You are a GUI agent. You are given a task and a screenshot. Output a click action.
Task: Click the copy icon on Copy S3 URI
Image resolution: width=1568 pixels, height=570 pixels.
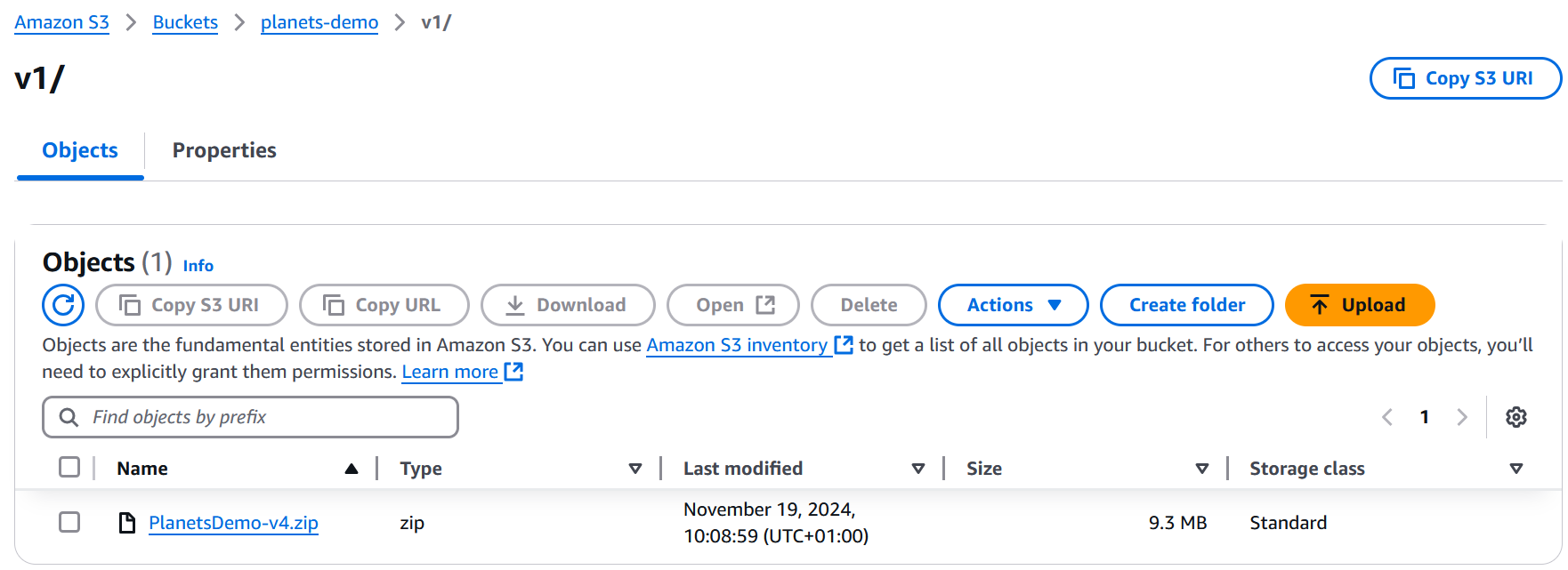[129, 304]
